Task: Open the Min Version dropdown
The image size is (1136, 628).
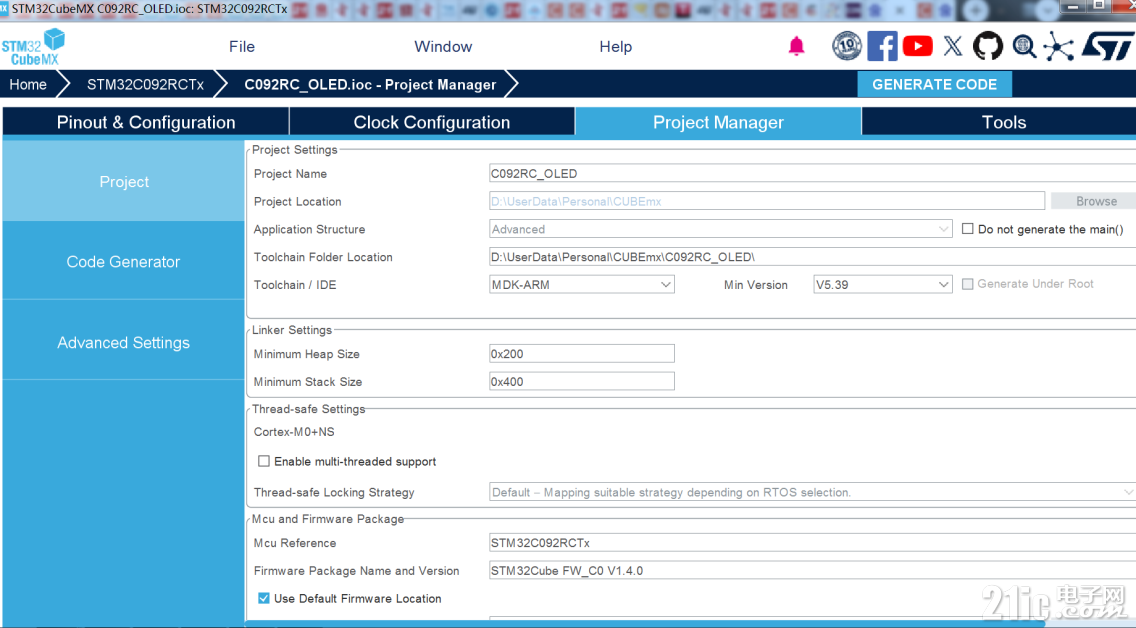Action: click(x=882, y=285)
